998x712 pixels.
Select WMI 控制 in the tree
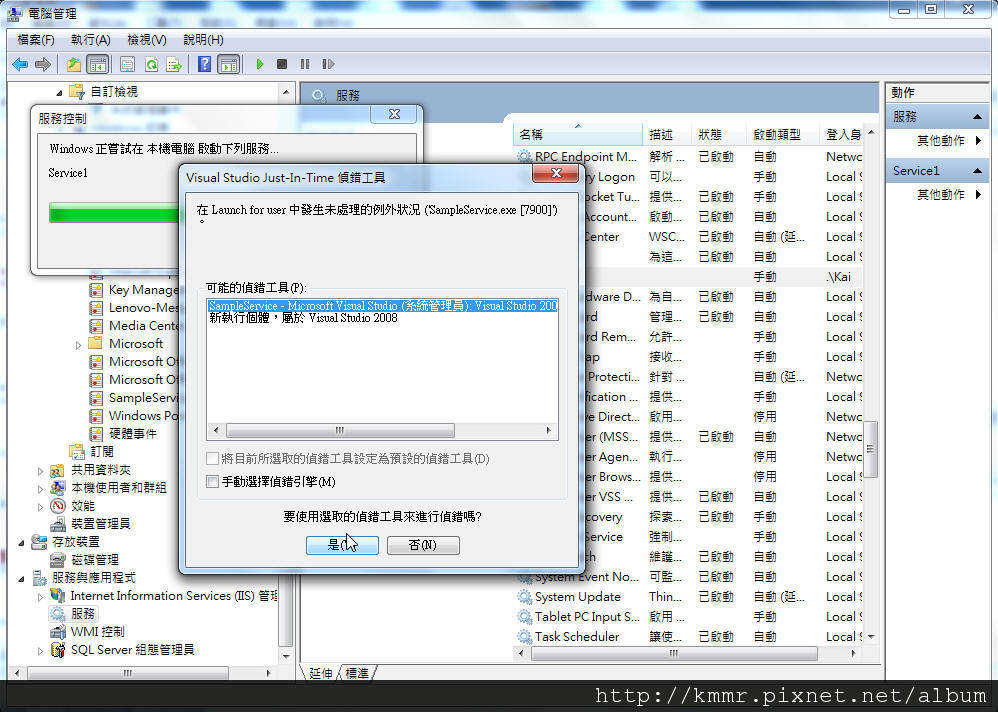point(97,632)
